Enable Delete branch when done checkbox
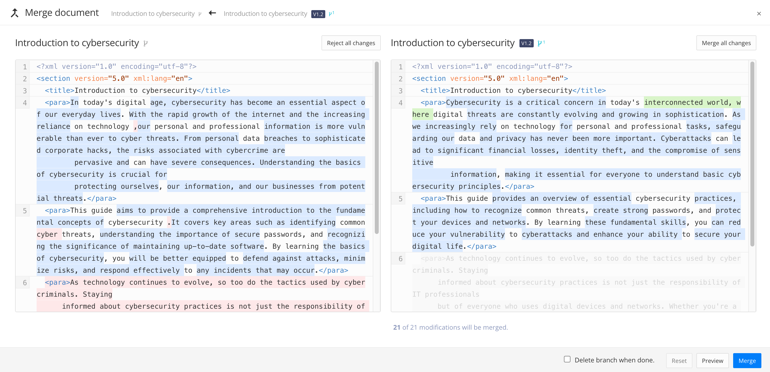 [567, 360]
